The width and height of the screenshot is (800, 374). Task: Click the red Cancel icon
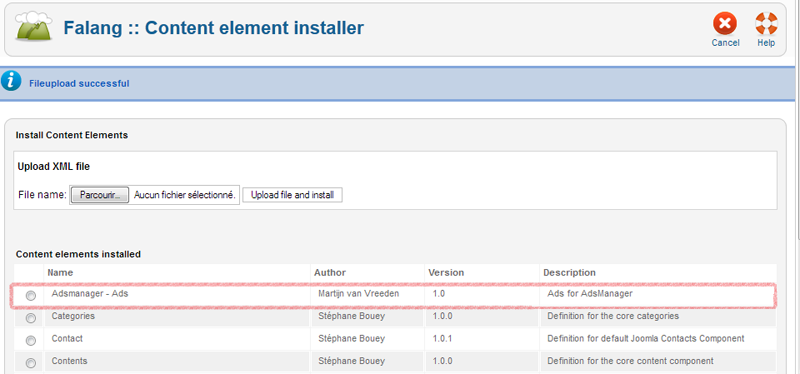click(725, 24)
